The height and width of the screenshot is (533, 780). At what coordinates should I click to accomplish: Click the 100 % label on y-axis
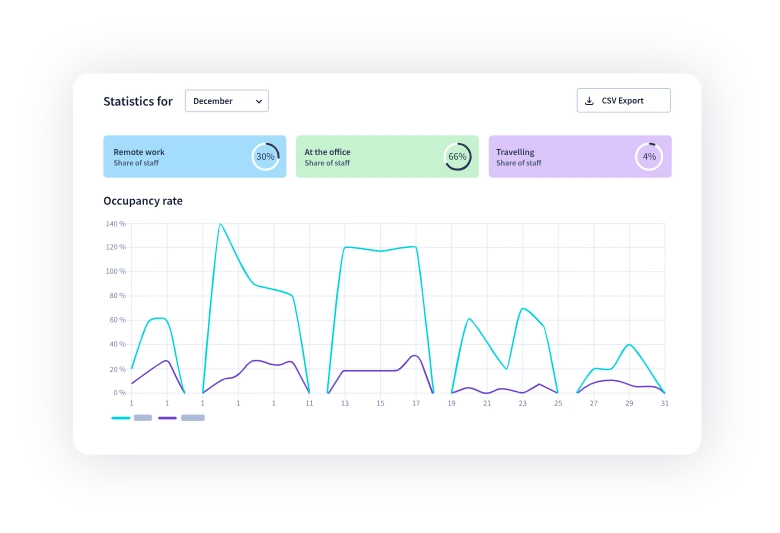pos(115,272)
